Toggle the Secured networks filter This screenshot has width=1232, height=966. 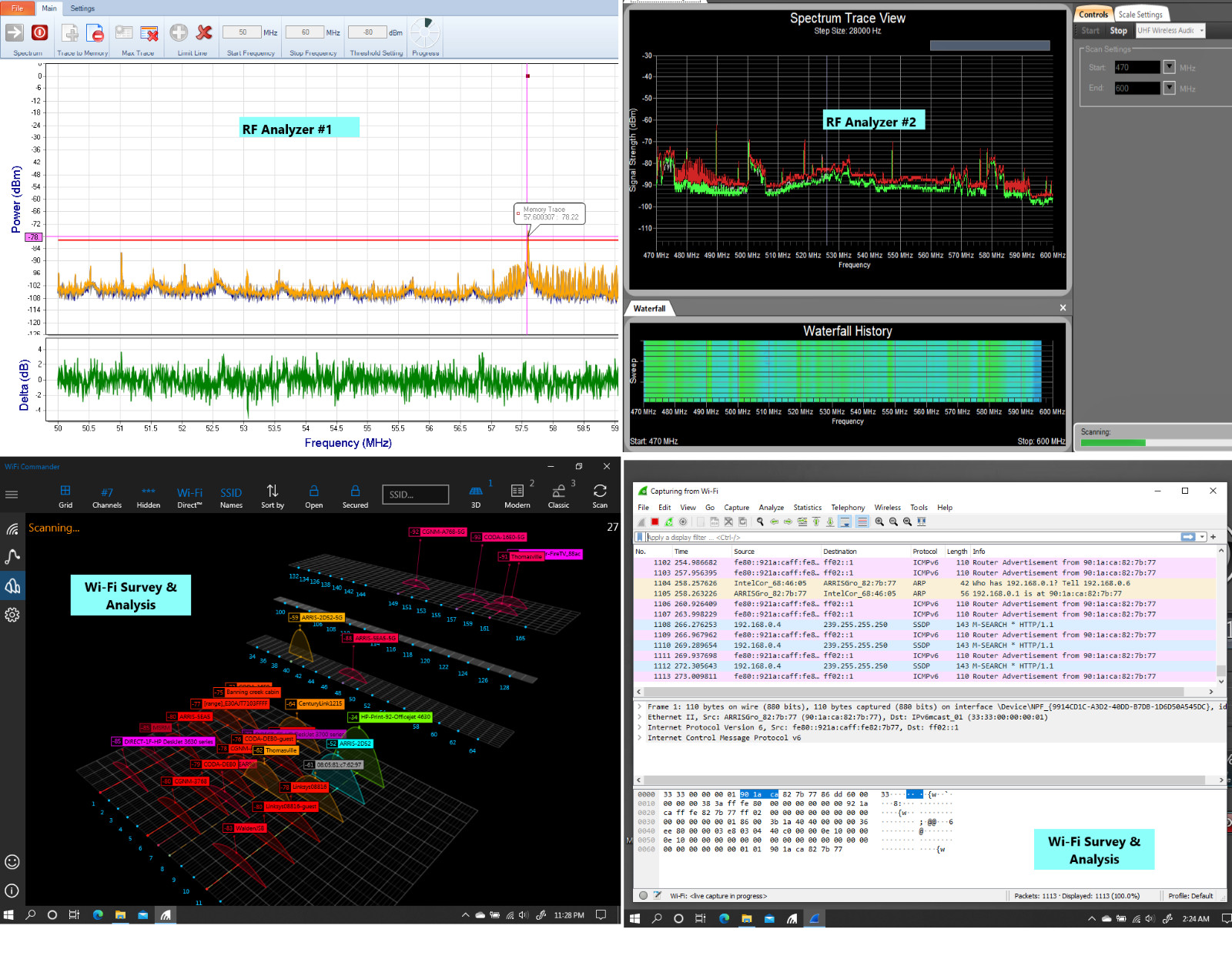click(x=355, y=495)
